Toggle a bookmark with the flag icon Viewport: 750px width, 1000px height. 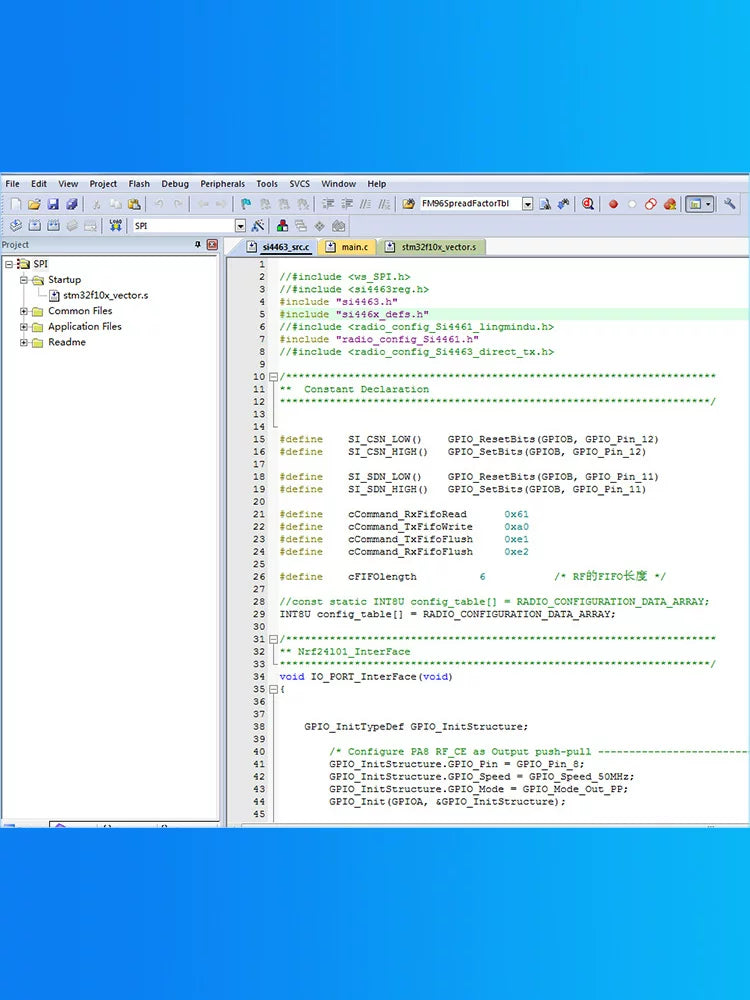tap(246, 204)
